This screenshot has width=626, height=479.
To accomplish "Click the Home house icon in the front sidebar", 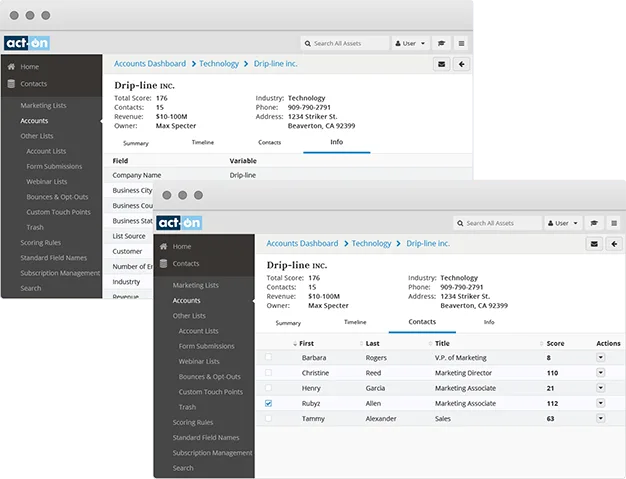I will pos(164,246).
